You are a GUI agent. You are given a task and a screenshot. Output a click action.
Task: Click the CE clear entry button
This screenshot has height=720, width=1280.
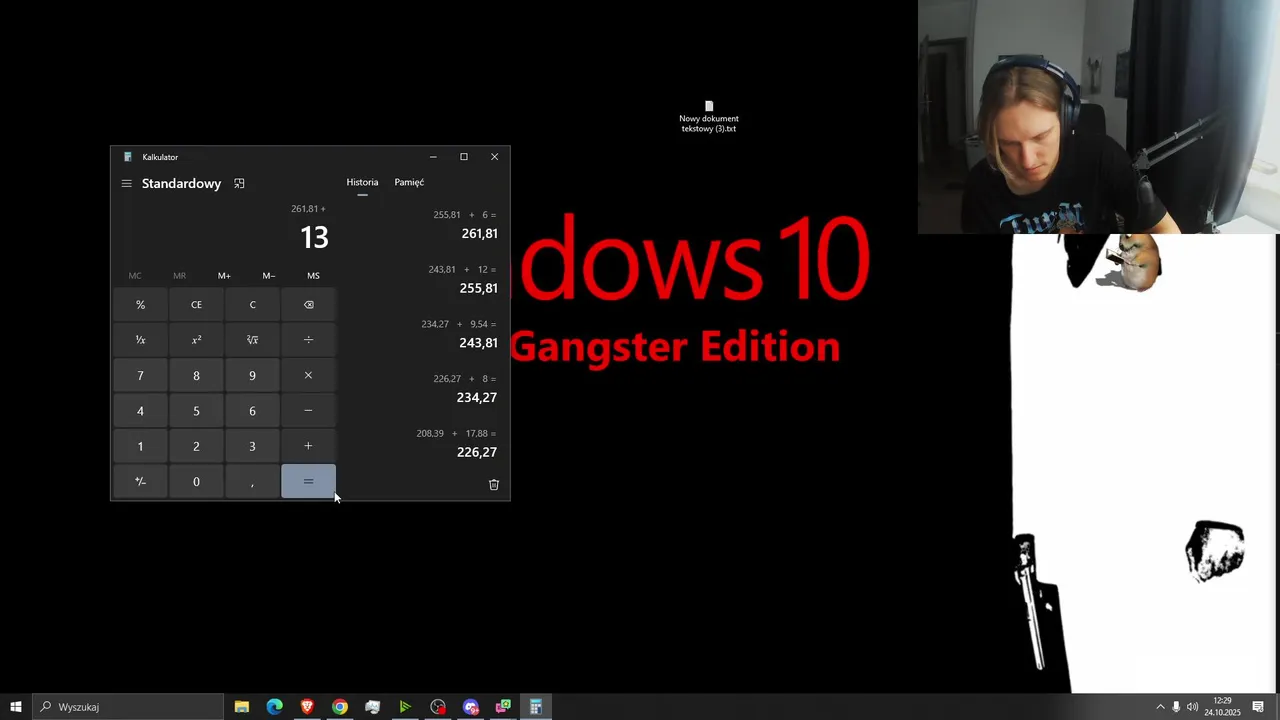coord(196,305)
